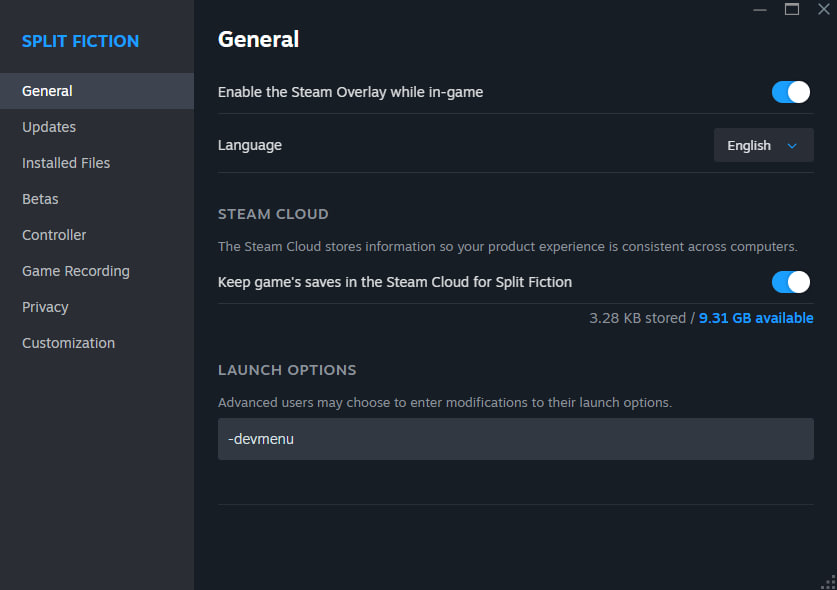This screenshot has width=837, height=590.
Task: Turn off Steam Cloud saves toggle
Action: pyautogui.click(x=790, y=282)
